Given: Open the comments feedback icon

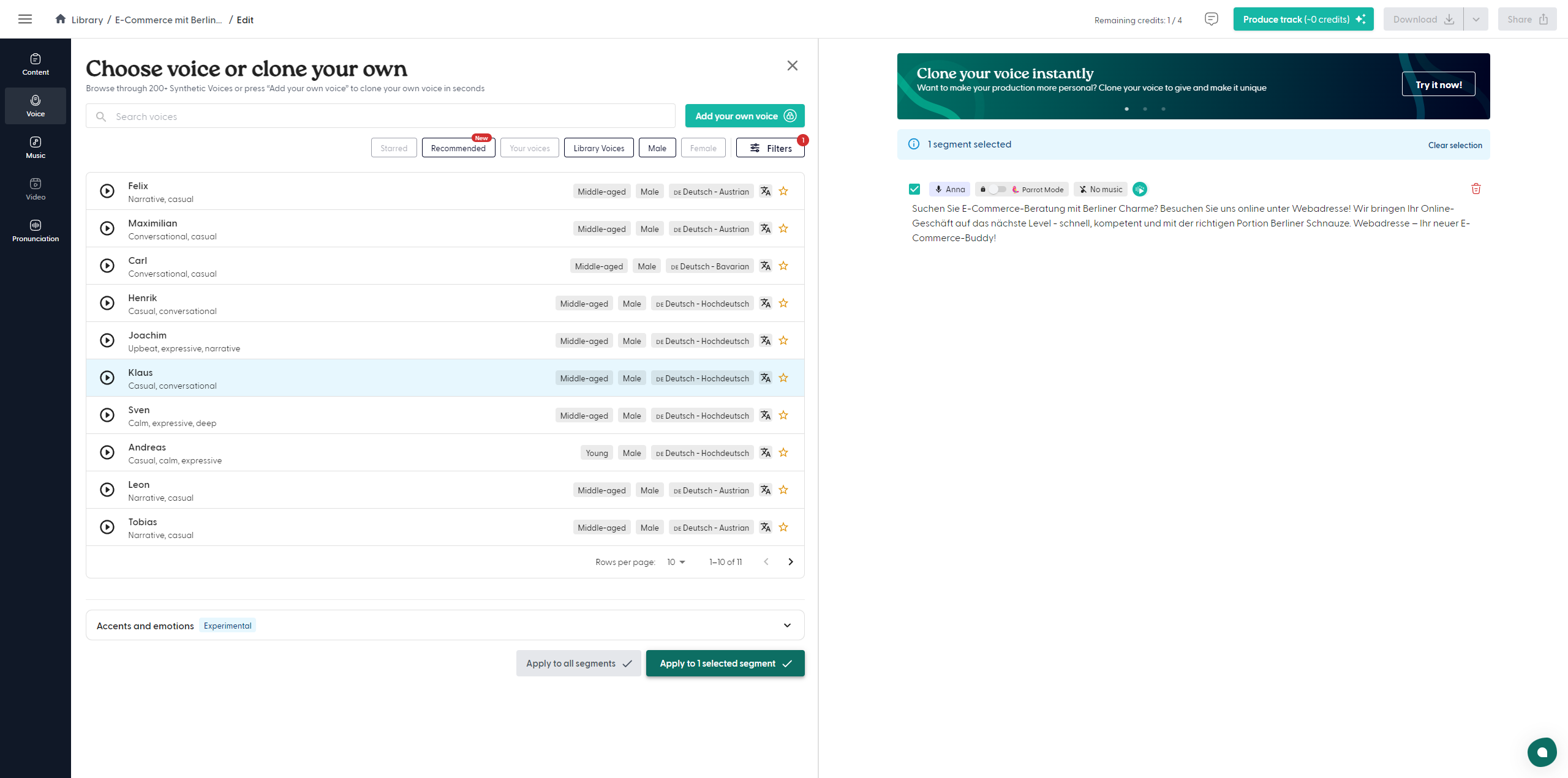Looking at the screenshot, I should click(1211, 19).
